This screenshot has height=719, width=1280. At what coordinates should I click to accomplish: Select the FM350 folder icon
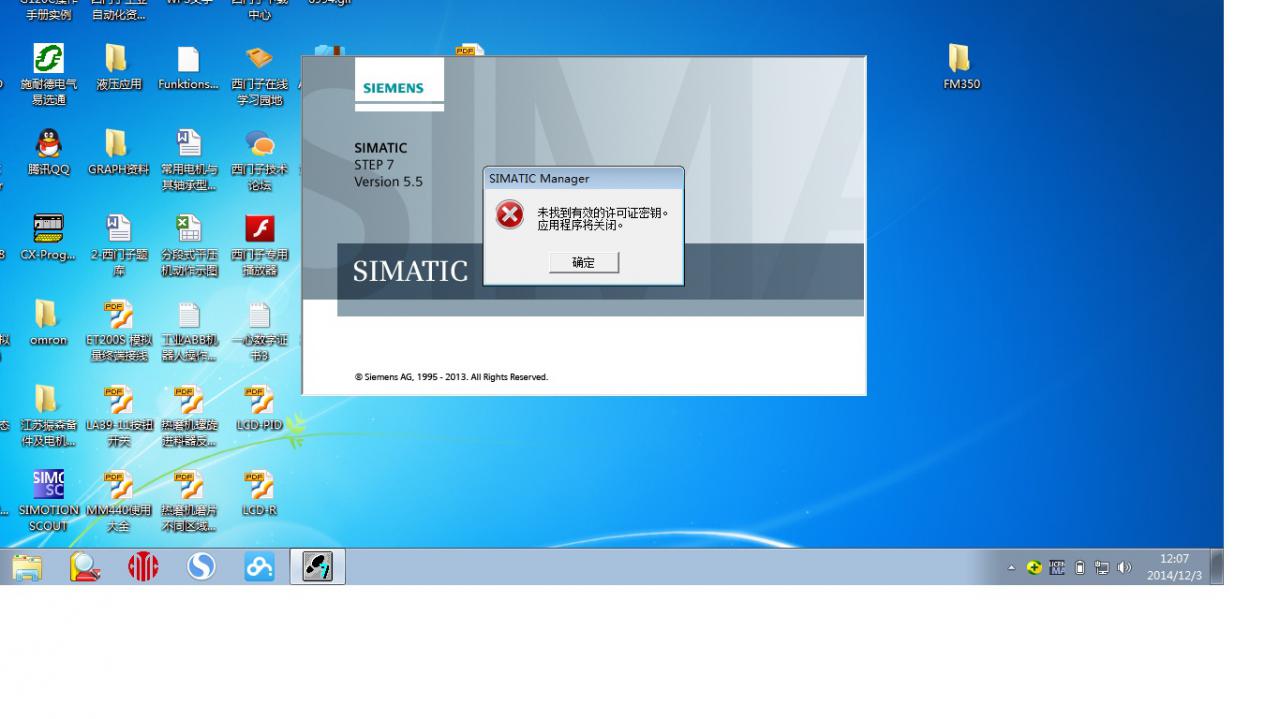point(961,68)
